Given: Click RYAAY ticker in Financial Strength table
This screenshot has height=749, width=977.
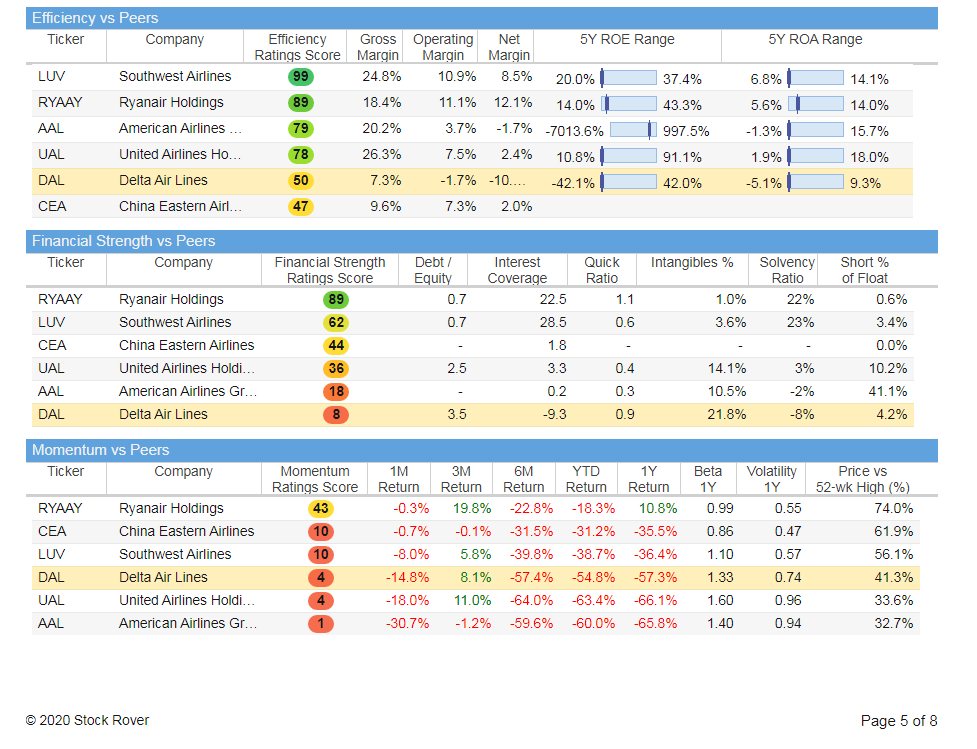Looking at the screenshot, I should 60,300.
